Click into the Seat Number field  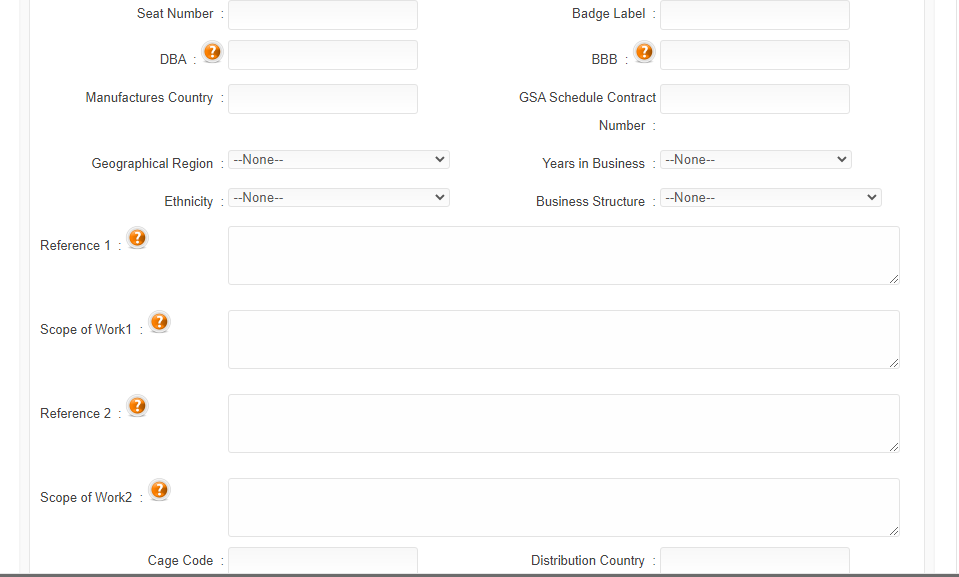pos(323,15)
